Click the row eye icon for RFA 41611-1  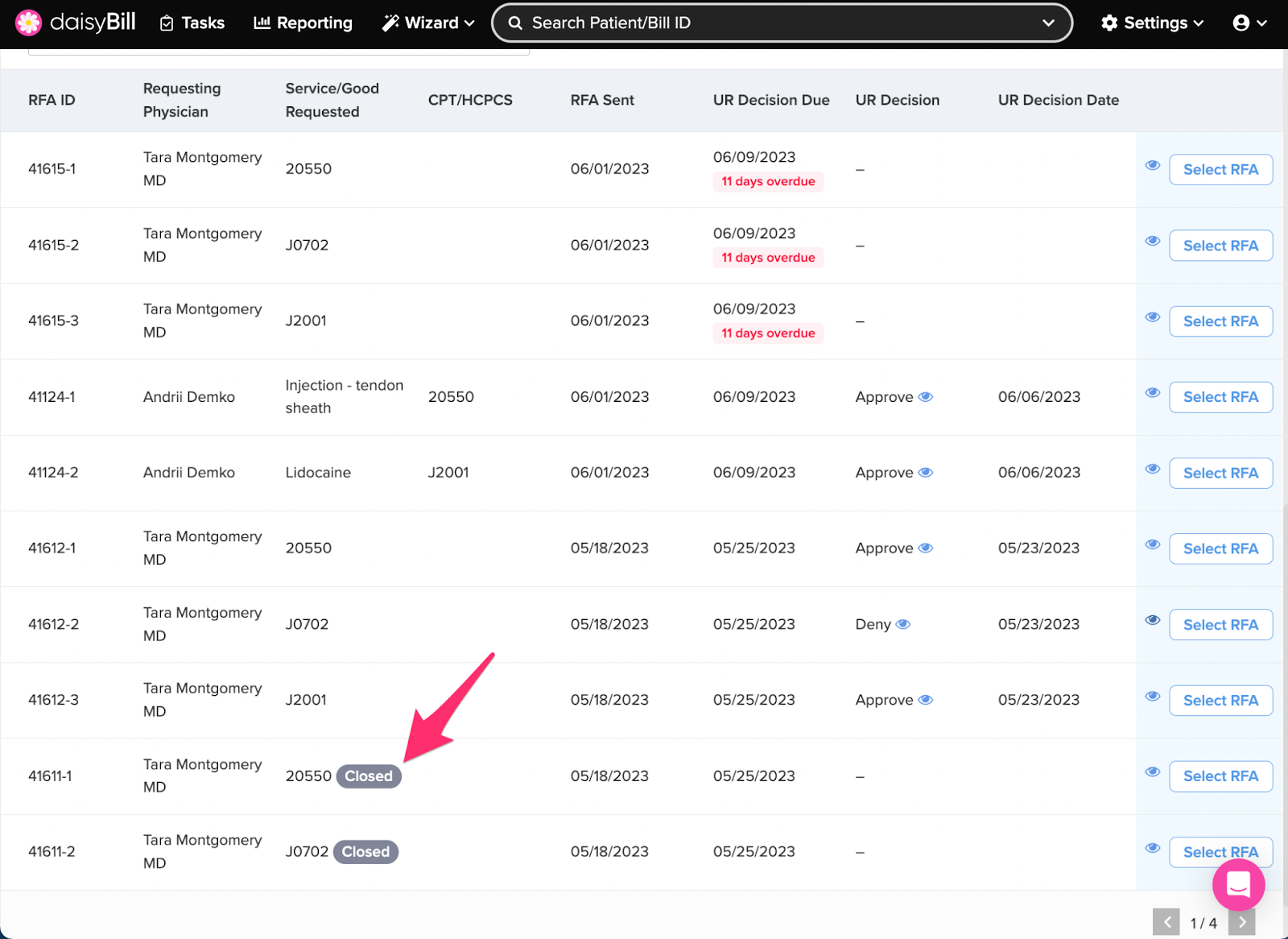point(1153,771)
